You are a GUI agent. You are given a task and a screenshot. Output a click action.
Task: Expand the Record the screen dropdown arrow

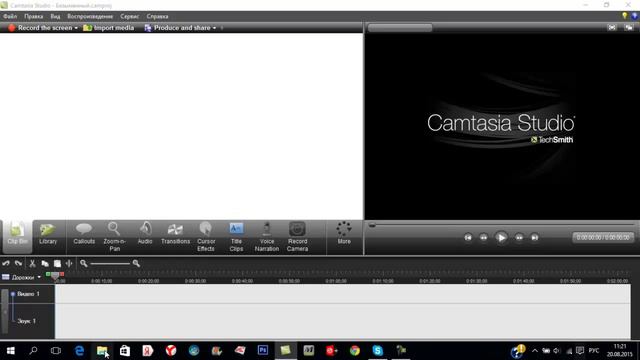tap(76, 28)
